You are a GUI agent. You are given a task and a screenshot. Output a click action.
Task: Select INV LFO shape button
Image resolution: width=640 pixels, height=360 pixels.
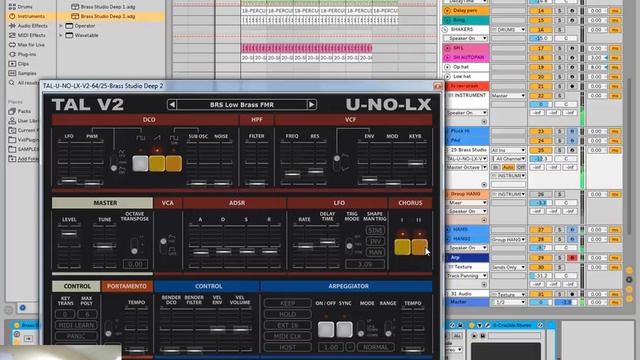375,242
